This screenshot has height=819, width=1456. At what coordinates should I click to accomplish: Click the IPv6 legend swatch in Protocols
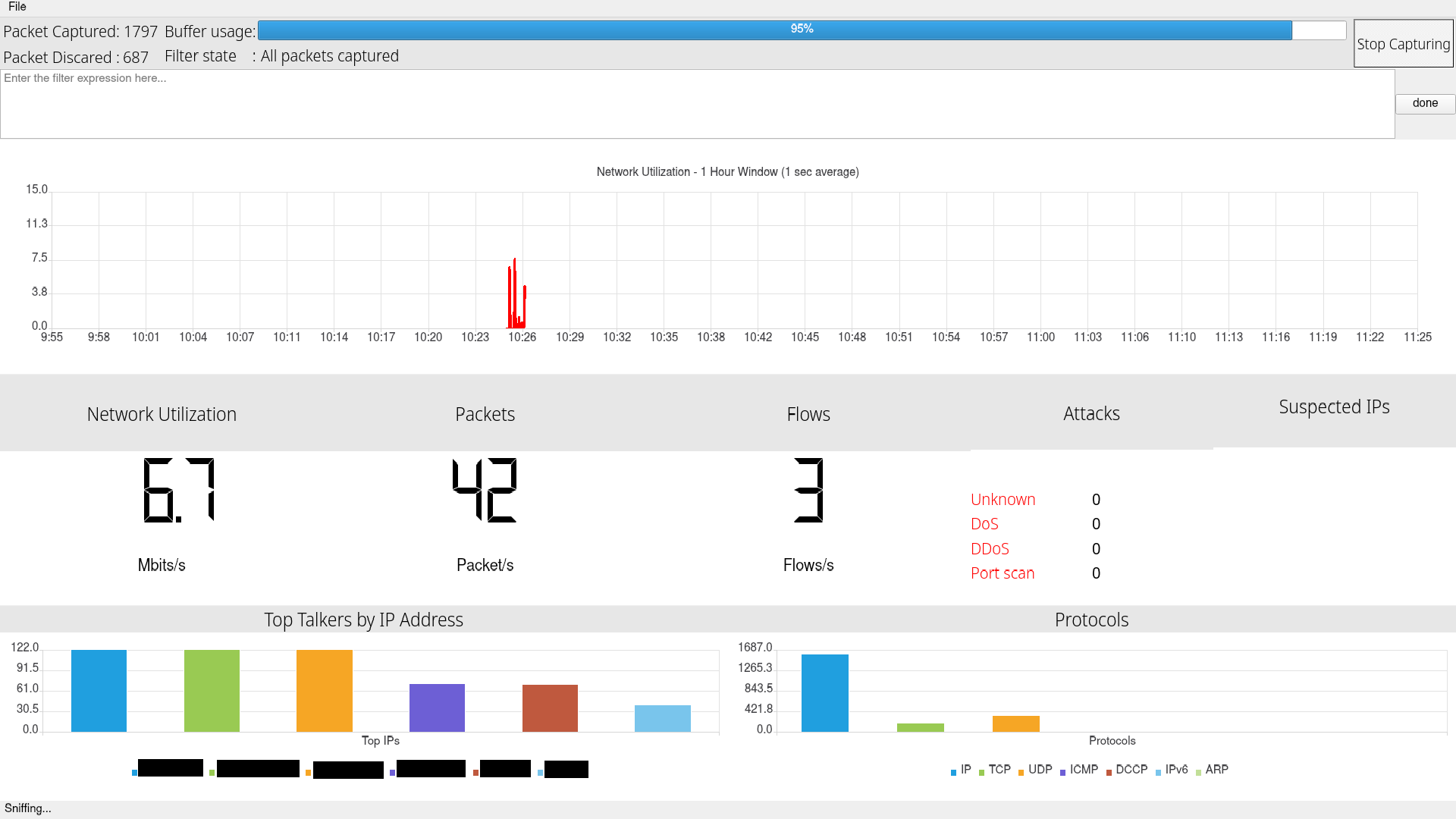(1158, 773)
